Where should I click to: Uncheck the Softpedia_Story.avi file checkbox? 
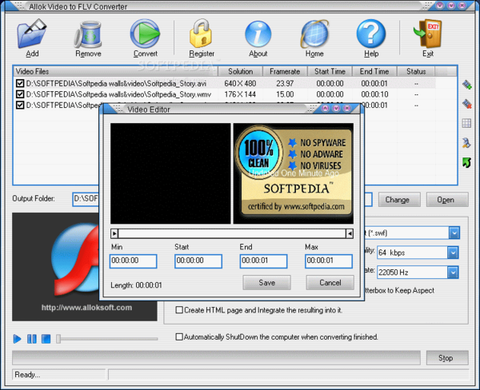[20, 83]
